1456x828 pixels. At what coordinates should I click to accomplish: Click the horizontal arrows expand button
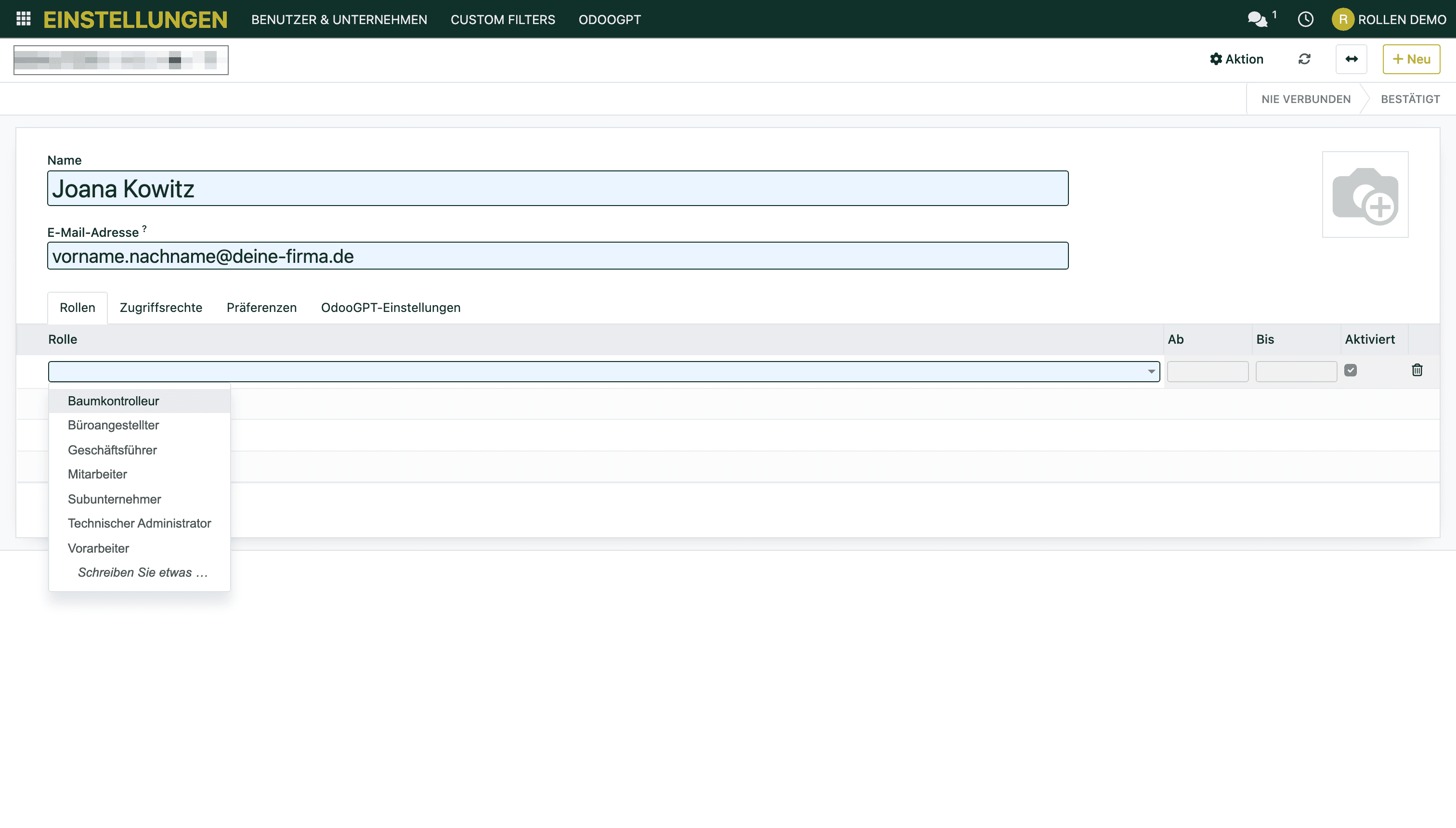tap(1352, 59)
